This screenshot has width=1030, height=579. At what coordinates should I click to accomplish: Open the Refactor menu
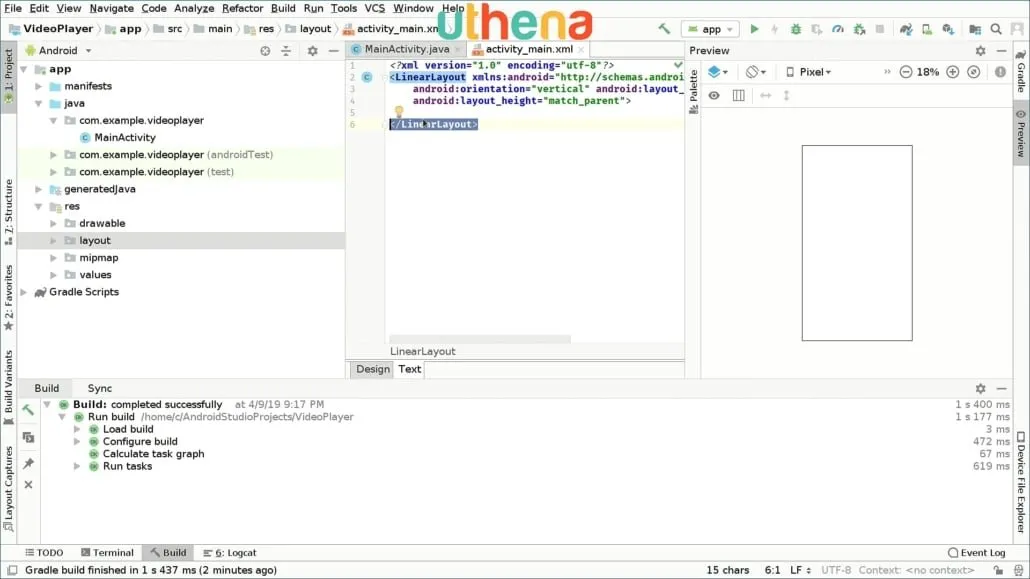(242, 9)
